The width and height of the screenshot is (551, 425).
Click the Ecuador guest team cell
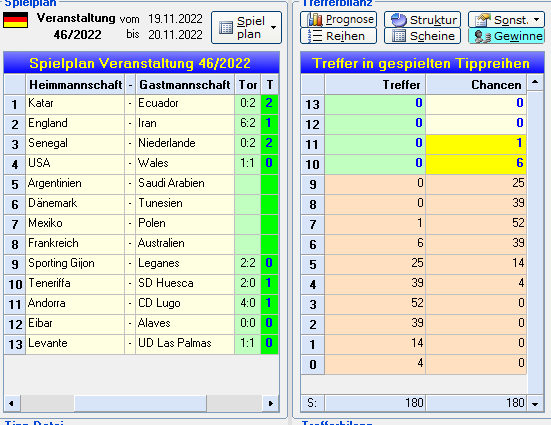(x=185, y=103)
